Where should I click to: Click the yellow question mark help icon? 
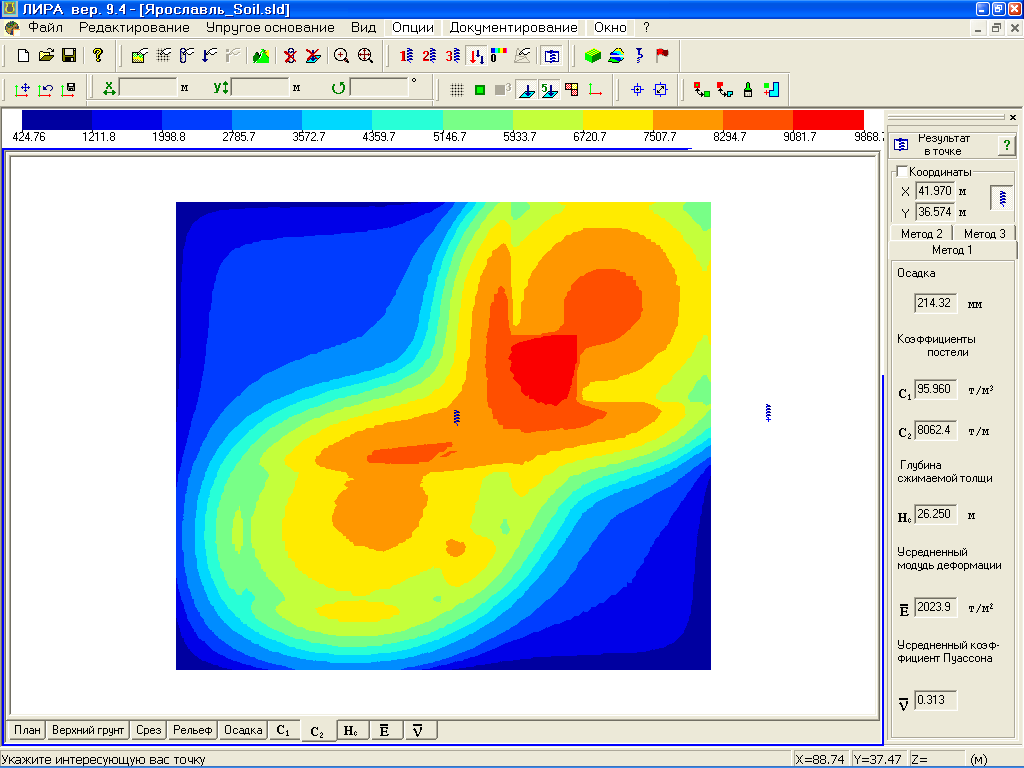pyautogui.click(x=97, y=55)
